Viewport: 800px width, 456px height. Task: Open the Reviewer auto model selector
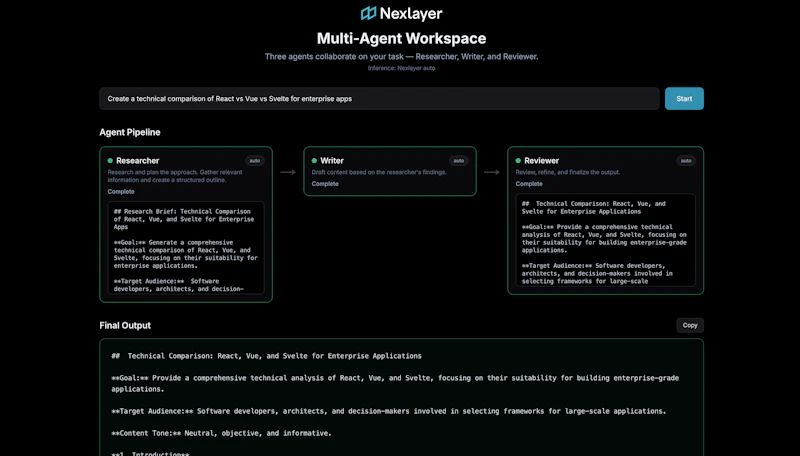[686, 161]
